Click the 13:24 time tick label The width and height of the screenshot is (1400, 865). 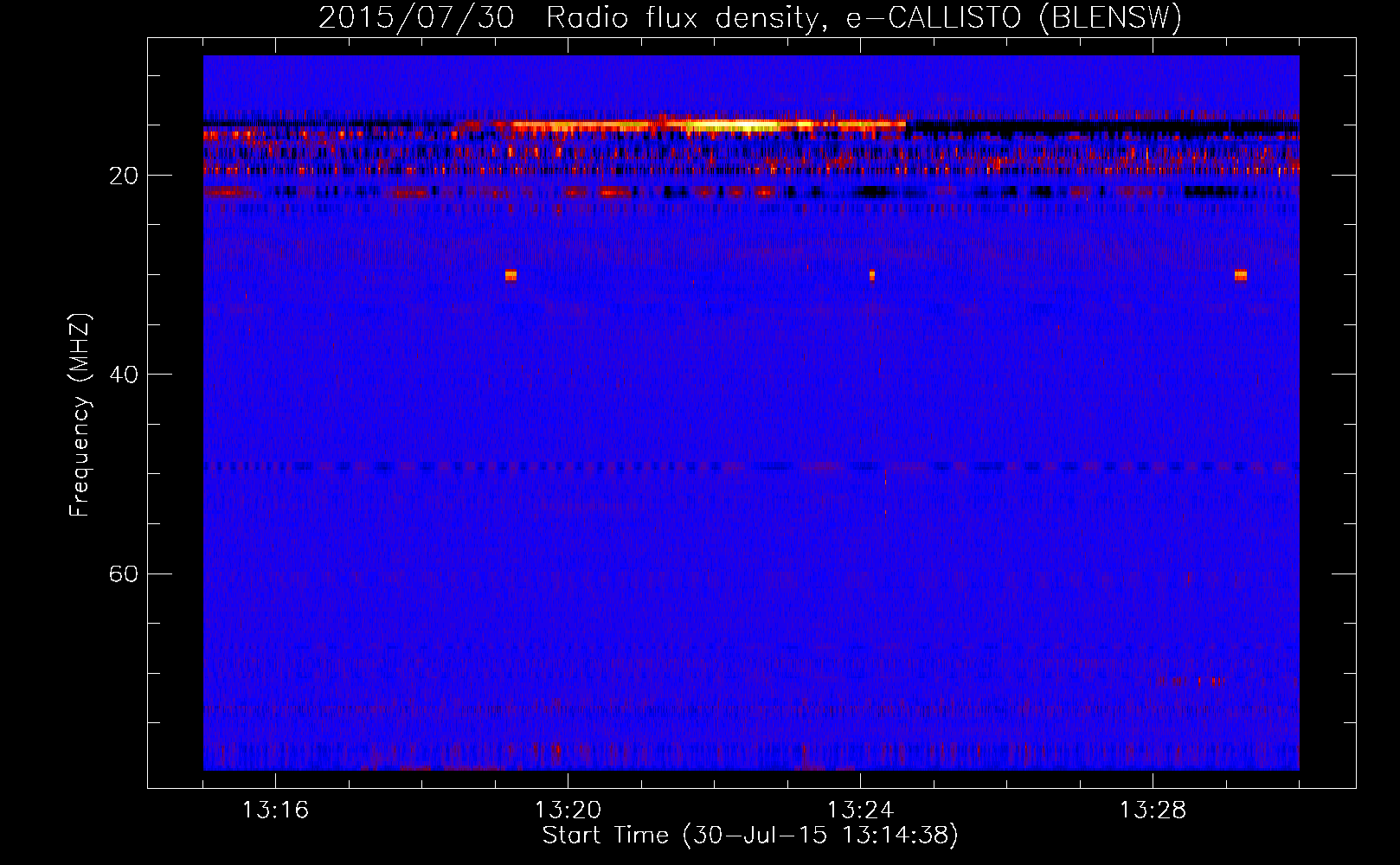860,811
